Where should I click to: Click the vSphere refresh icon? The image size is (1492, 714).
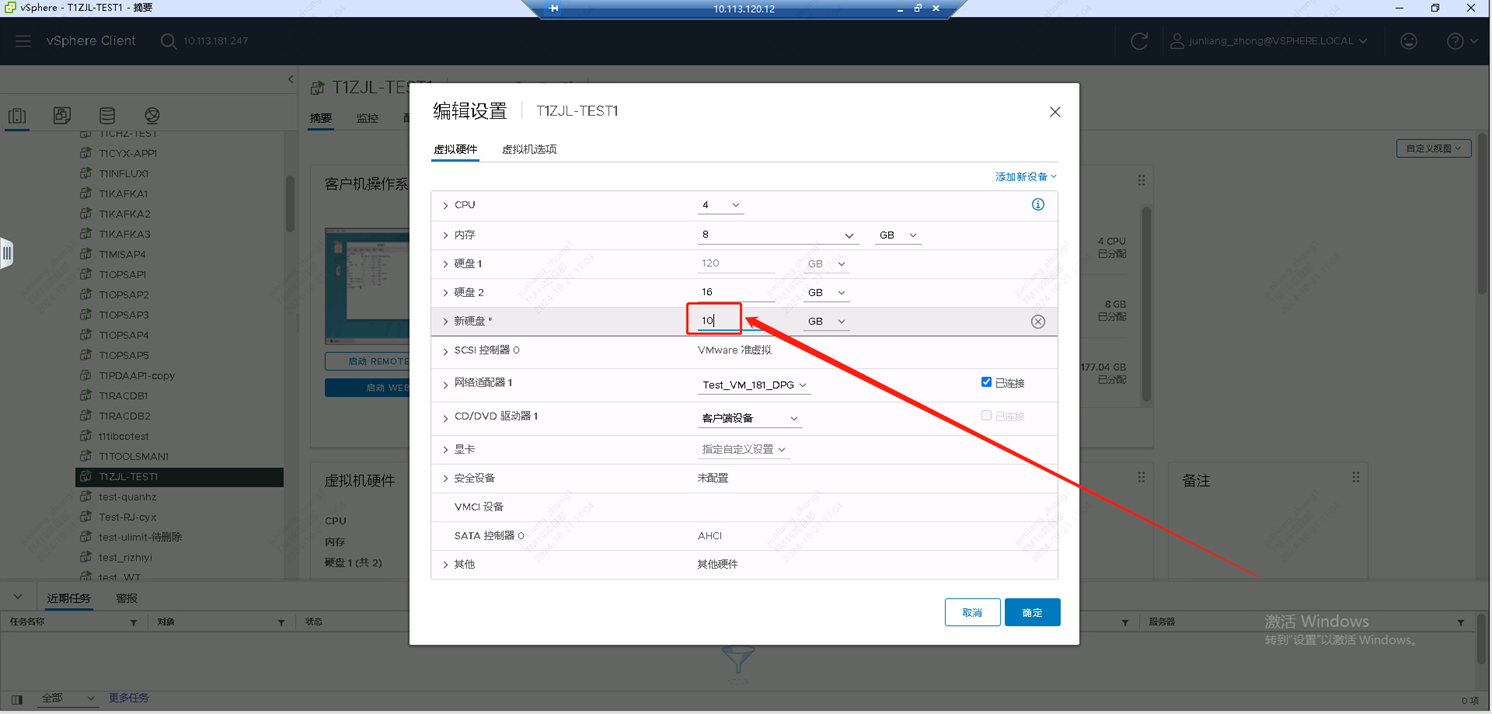click(1139, 41)
